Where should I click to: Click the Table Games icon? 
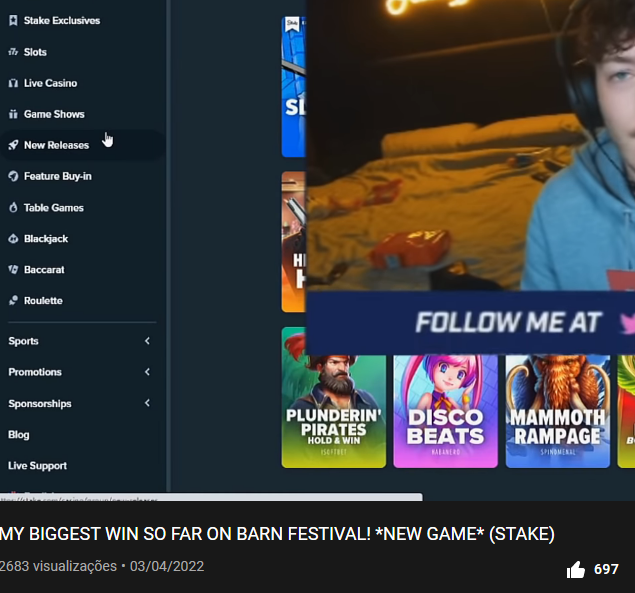[x=13, y=207]
